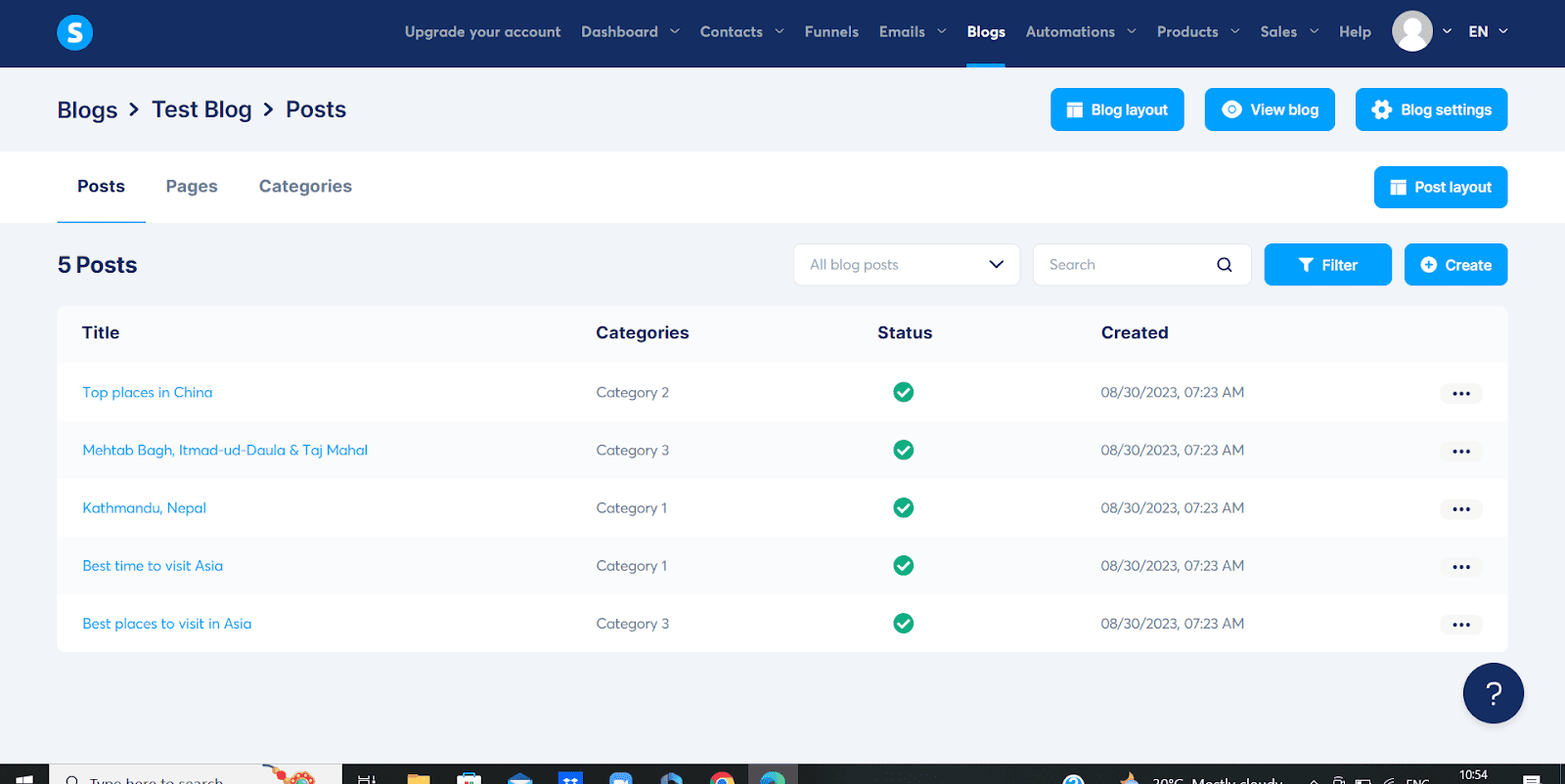Open the EN language dropdown

point(1488,32)
